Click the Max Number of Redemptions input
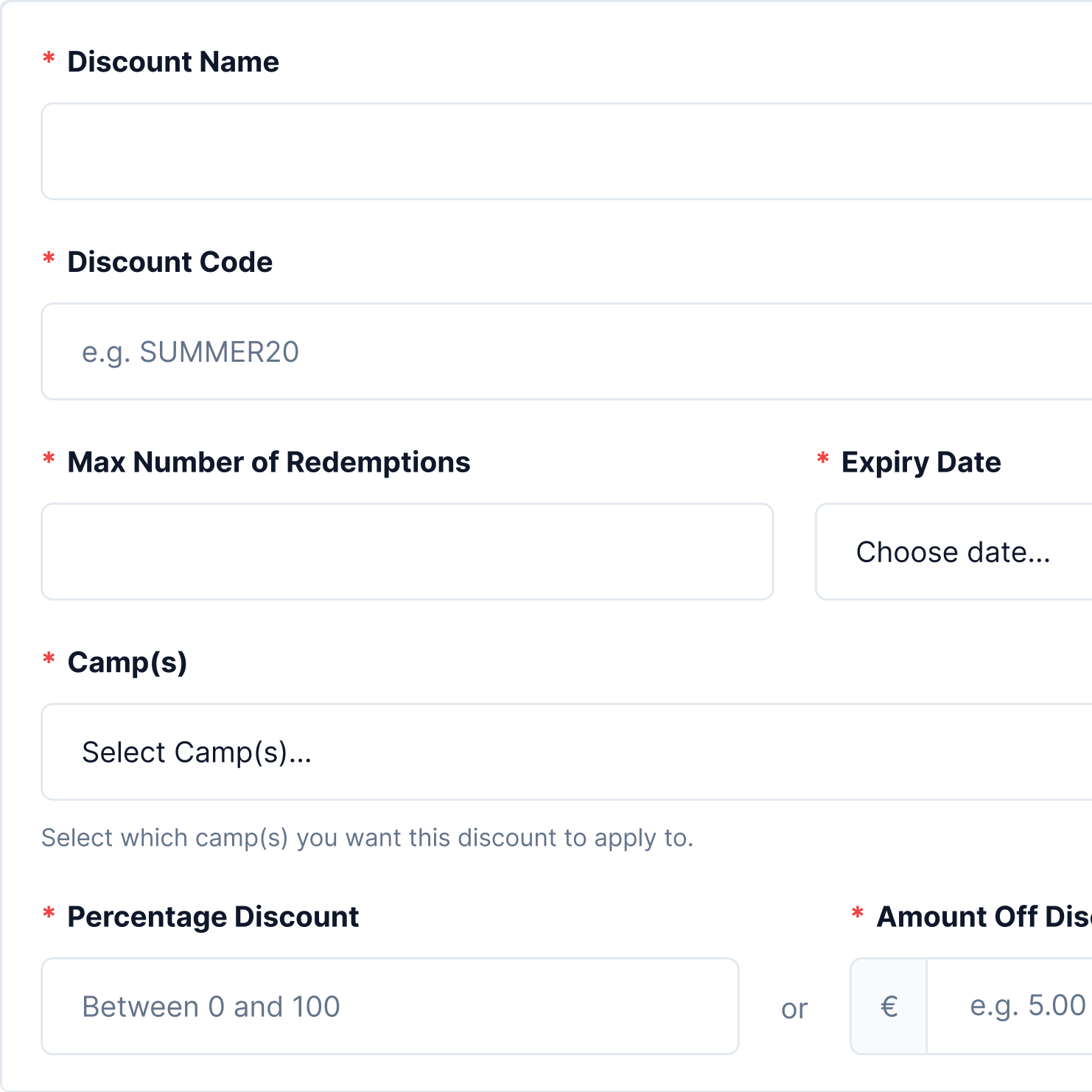This screenshot has height=1092, width=1092. pyautogui.click(x=407, y=552)
